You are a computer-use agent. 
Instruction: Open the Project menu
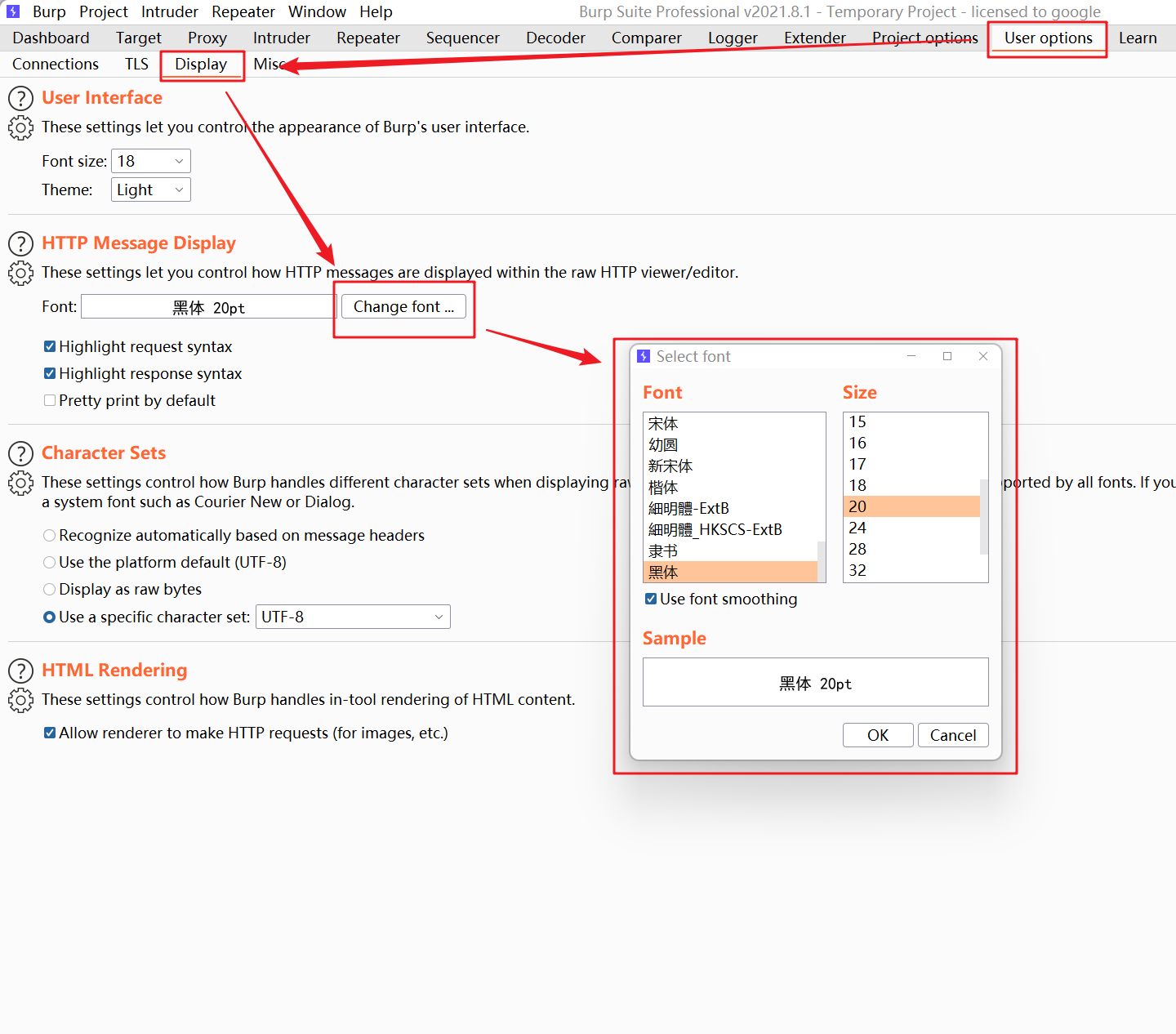click(104, 11)
